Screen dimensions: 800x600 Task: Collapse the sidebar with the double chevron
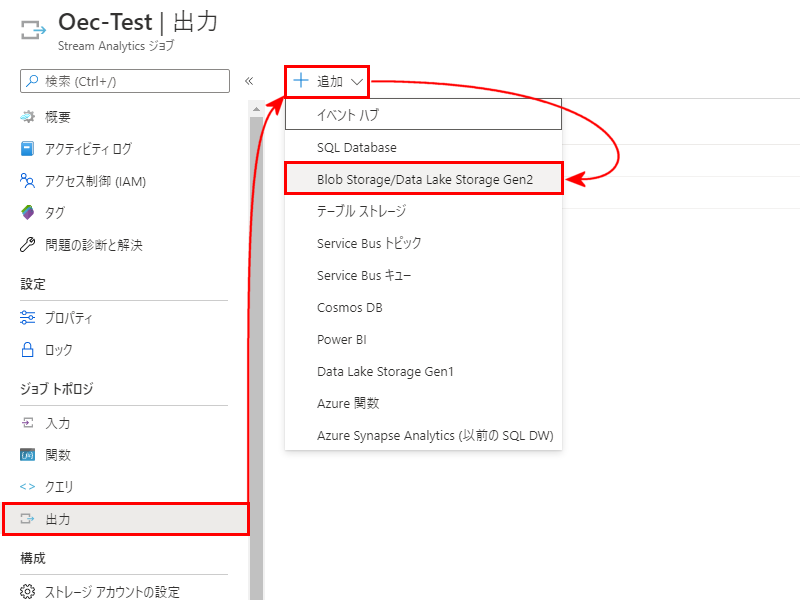click(x=249, y=81)
